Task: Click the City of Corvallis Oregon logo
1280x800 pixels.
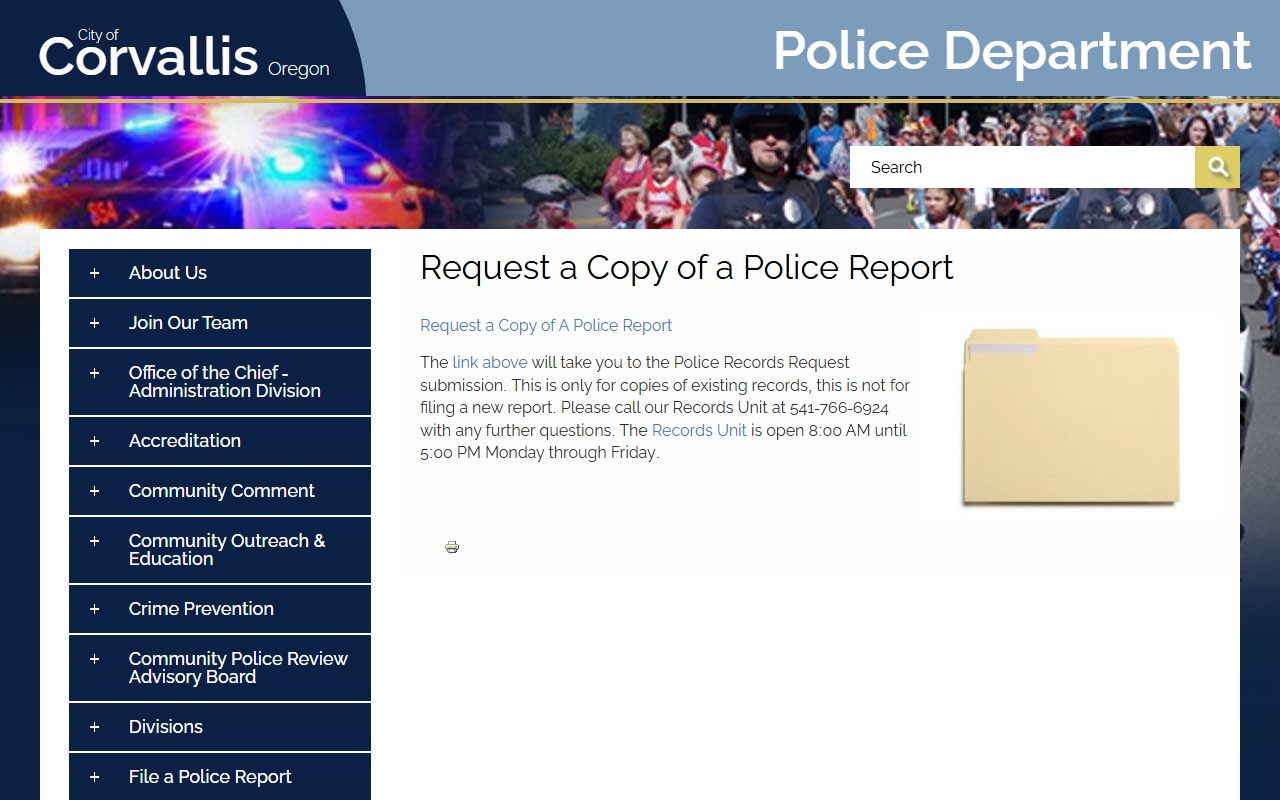Action: pyautogui.click(x=184, y=54)
